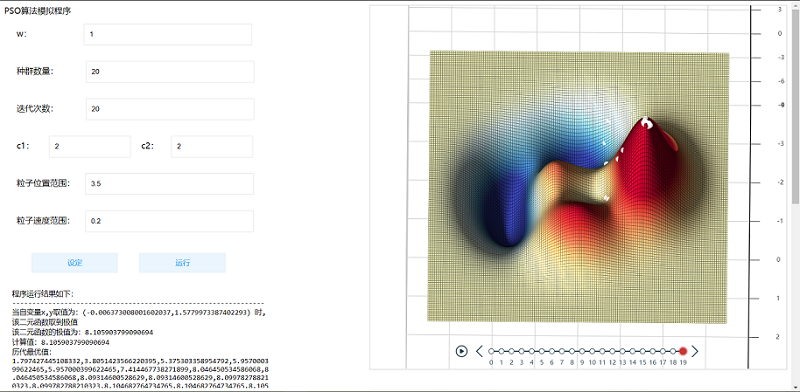
Task: Click the page vertical scrollbar thumb
Action: tap(795, 106)
